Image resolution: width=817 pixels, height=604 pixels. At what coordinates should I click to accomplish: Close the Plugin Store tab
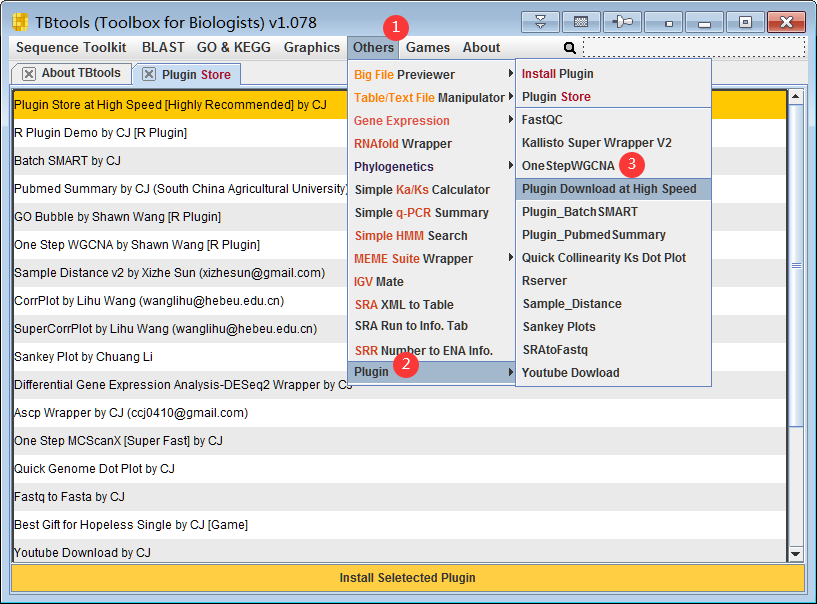[148, 74]
